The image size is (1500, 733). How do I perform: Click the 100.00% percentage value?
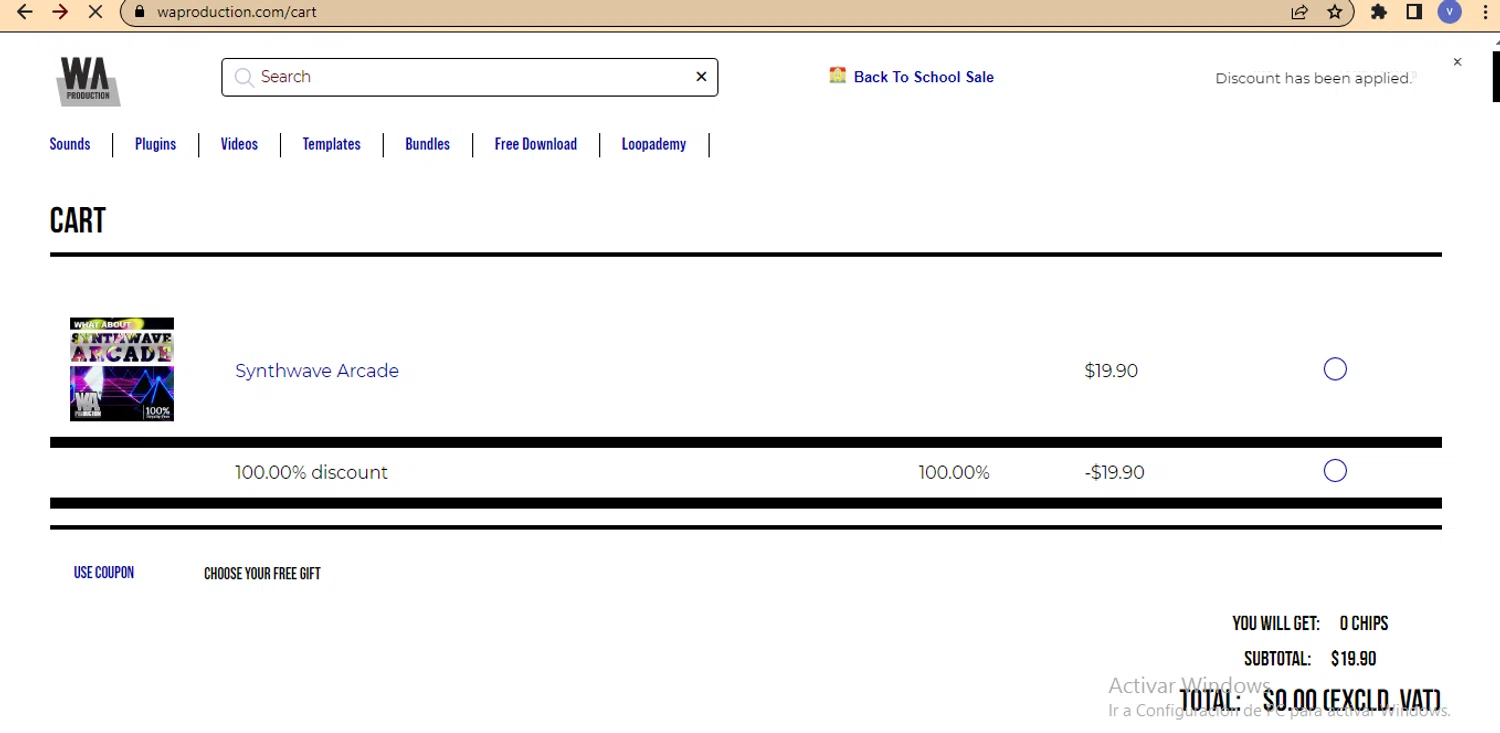coord(954,472)
